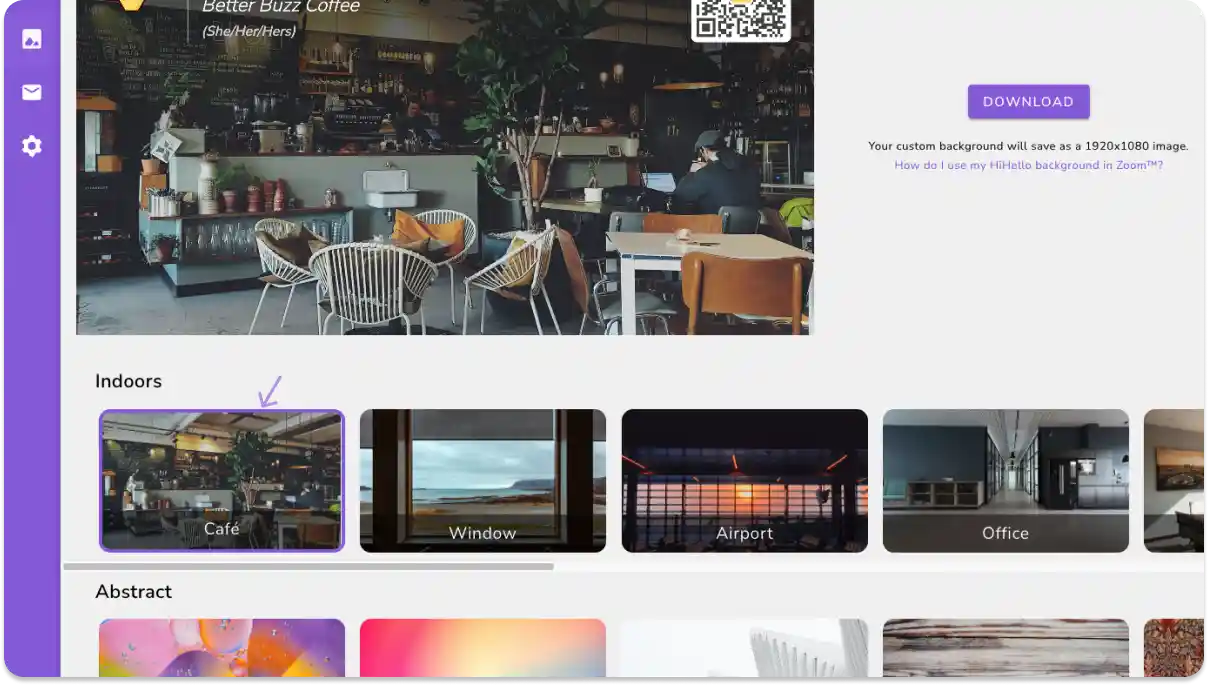Open the email envelope icon in sidebar

32,92
